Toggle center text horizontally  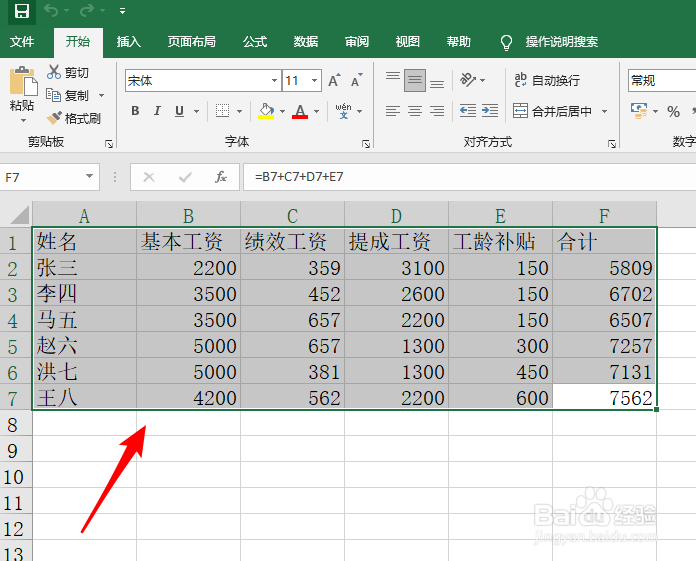tap(415, 111)
